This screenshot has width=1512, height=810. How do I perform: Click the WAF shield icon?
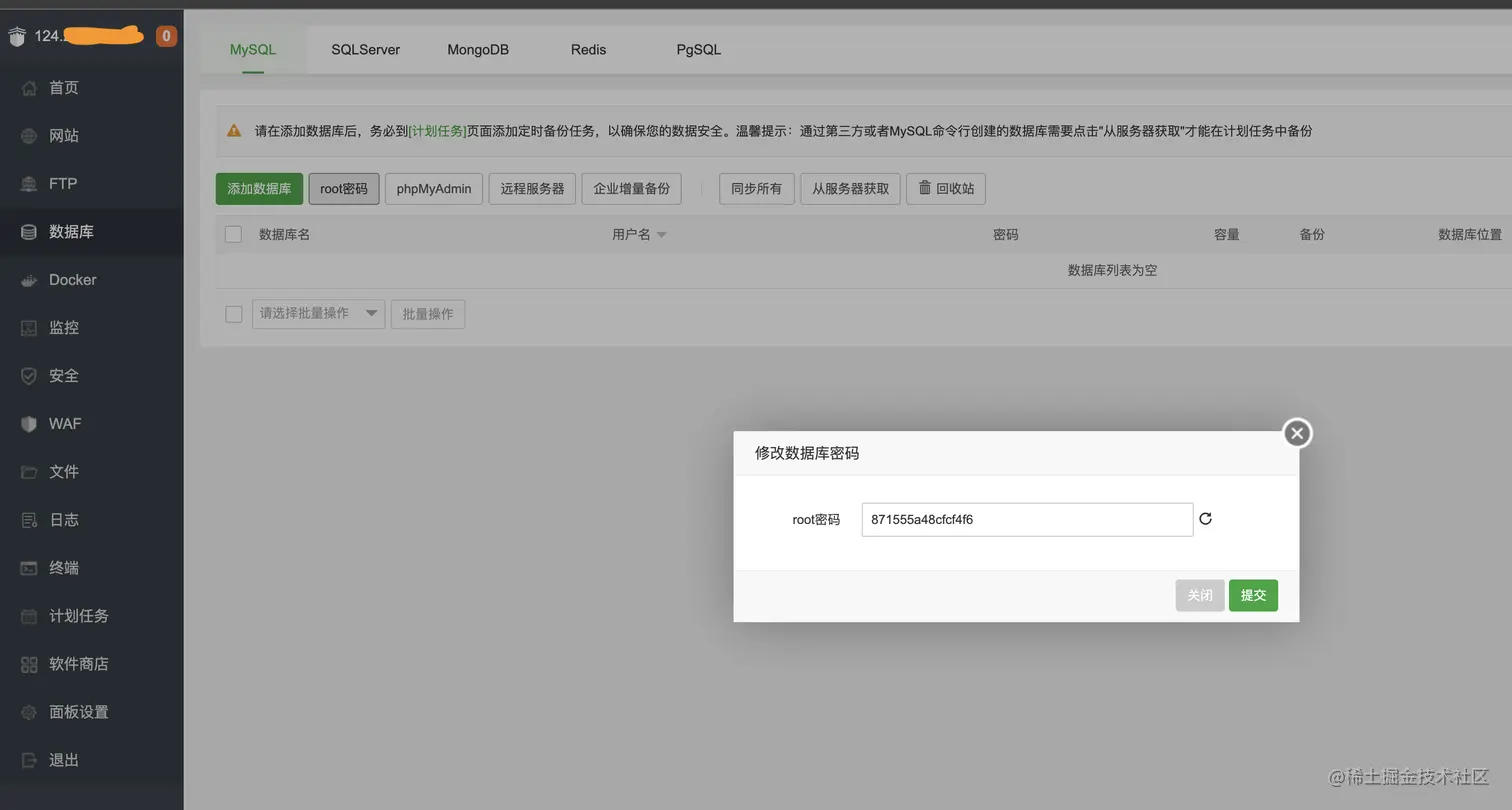click(x=29, y=424)
